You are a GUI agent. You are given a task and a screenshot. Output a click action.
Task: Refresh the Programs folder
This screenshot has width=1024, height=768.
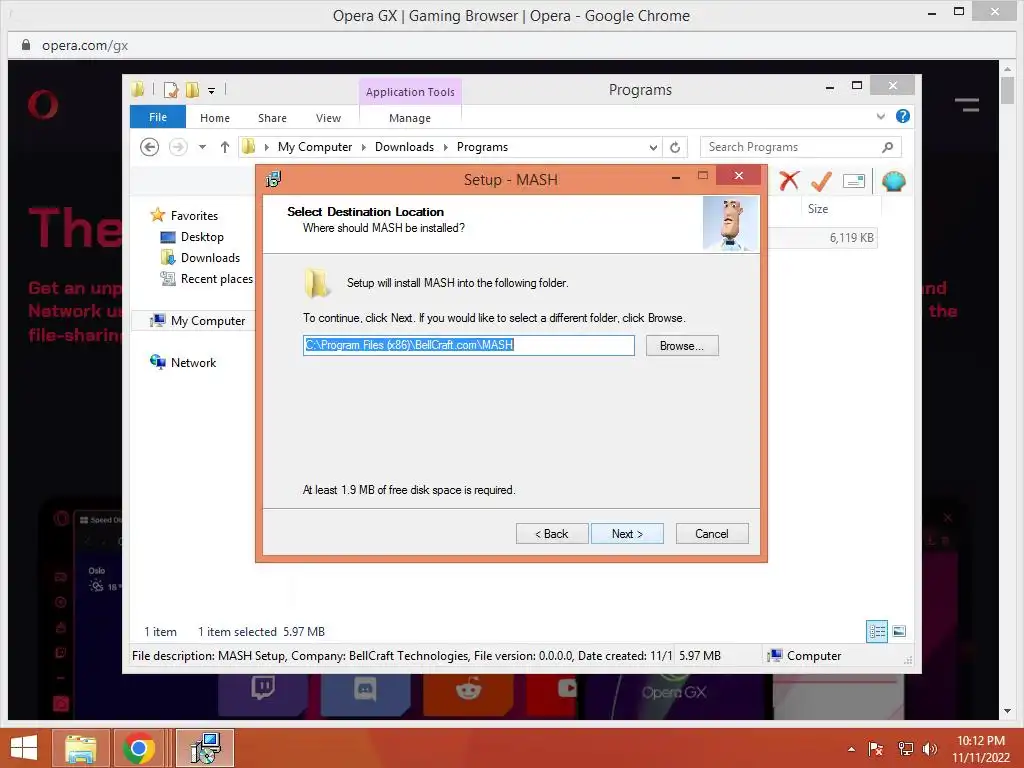click(675, 148)
